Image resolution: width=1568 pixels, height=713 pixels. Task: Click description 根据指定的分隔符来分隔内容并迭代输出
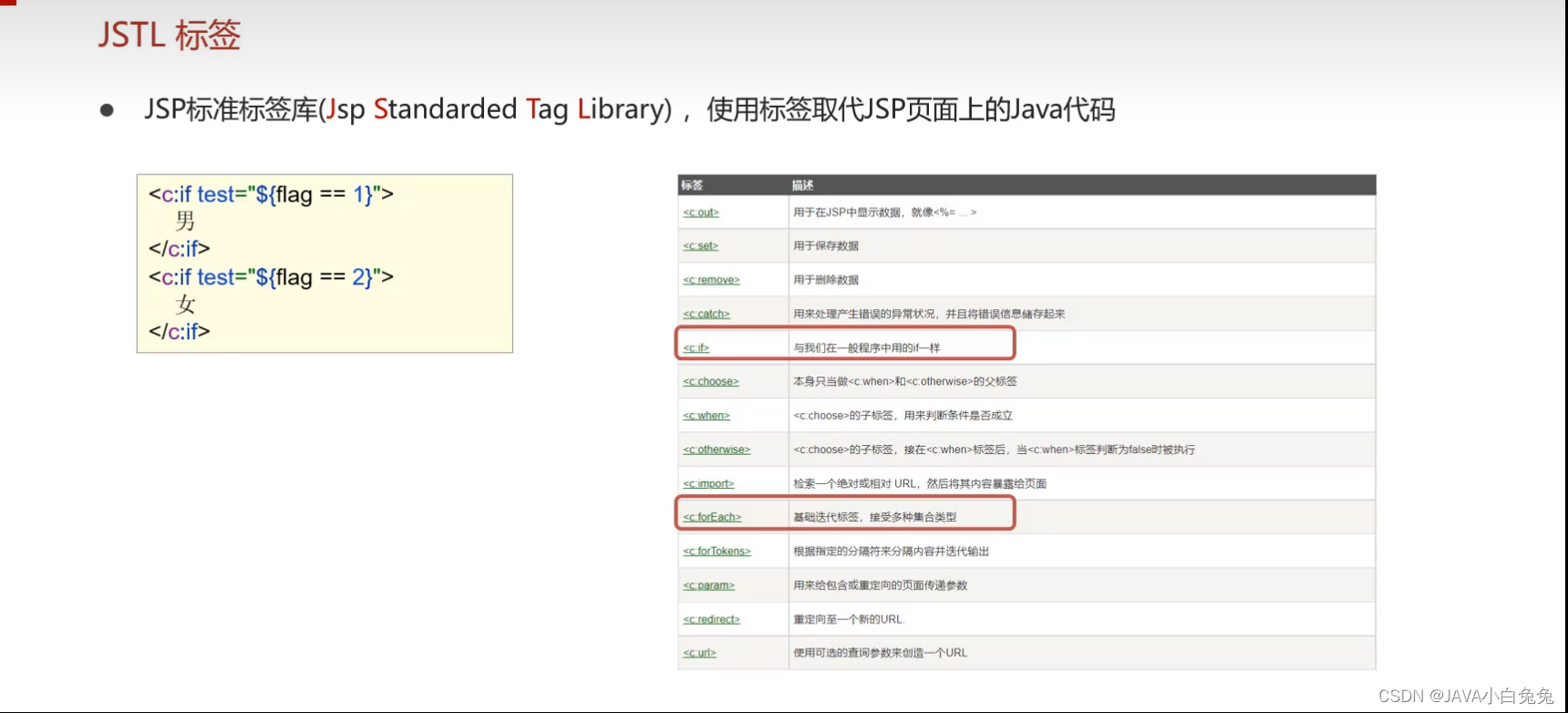891,552
